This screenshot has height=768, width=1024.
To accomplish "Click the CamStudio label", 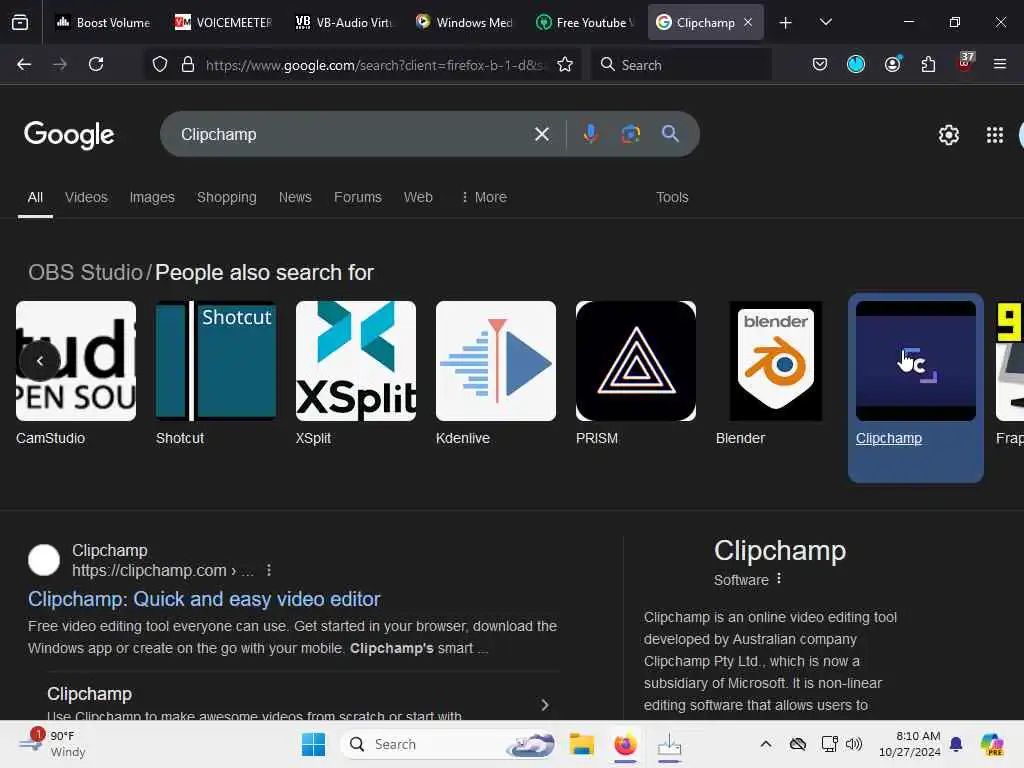I will pyautogui.click(x=50, y=438).
